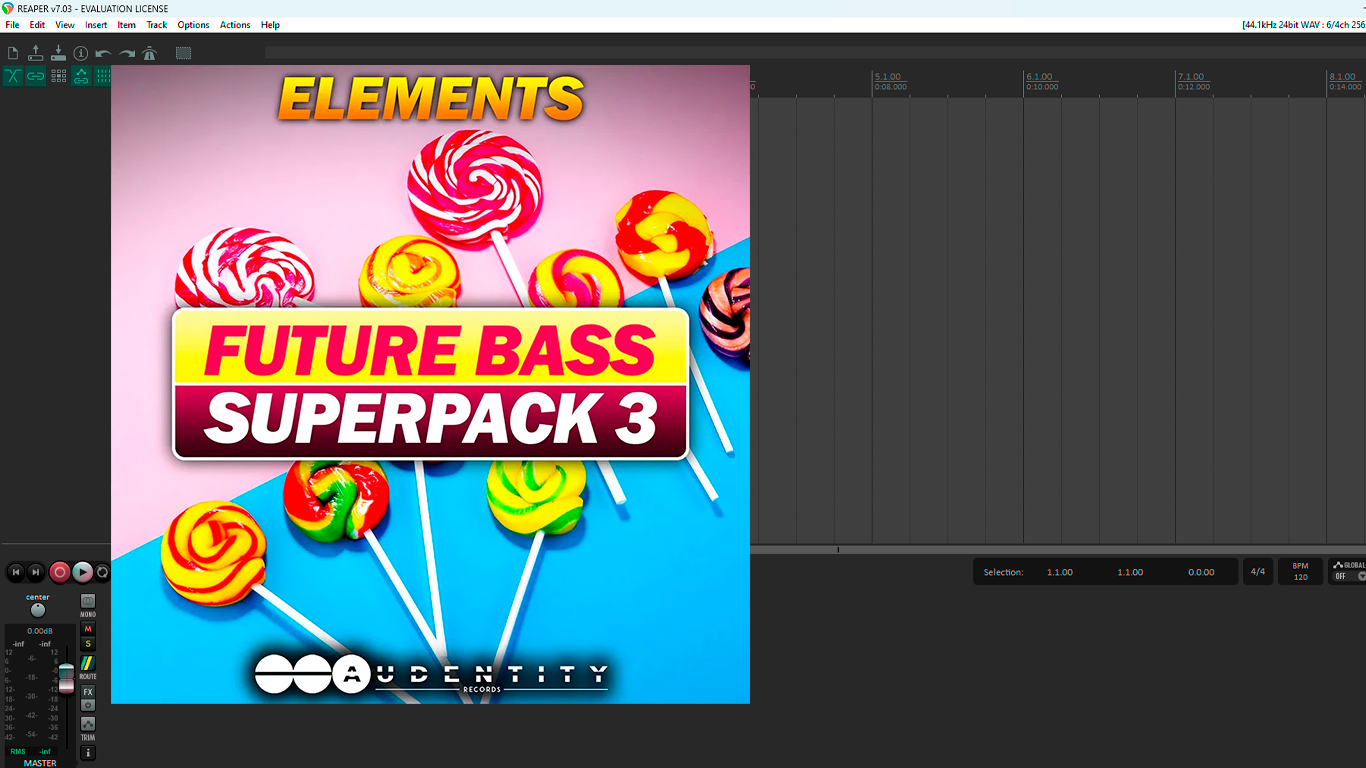Click the master volume fader handle
The width and height of the screenshot is (1366, 768).
(x=66, y=678)
